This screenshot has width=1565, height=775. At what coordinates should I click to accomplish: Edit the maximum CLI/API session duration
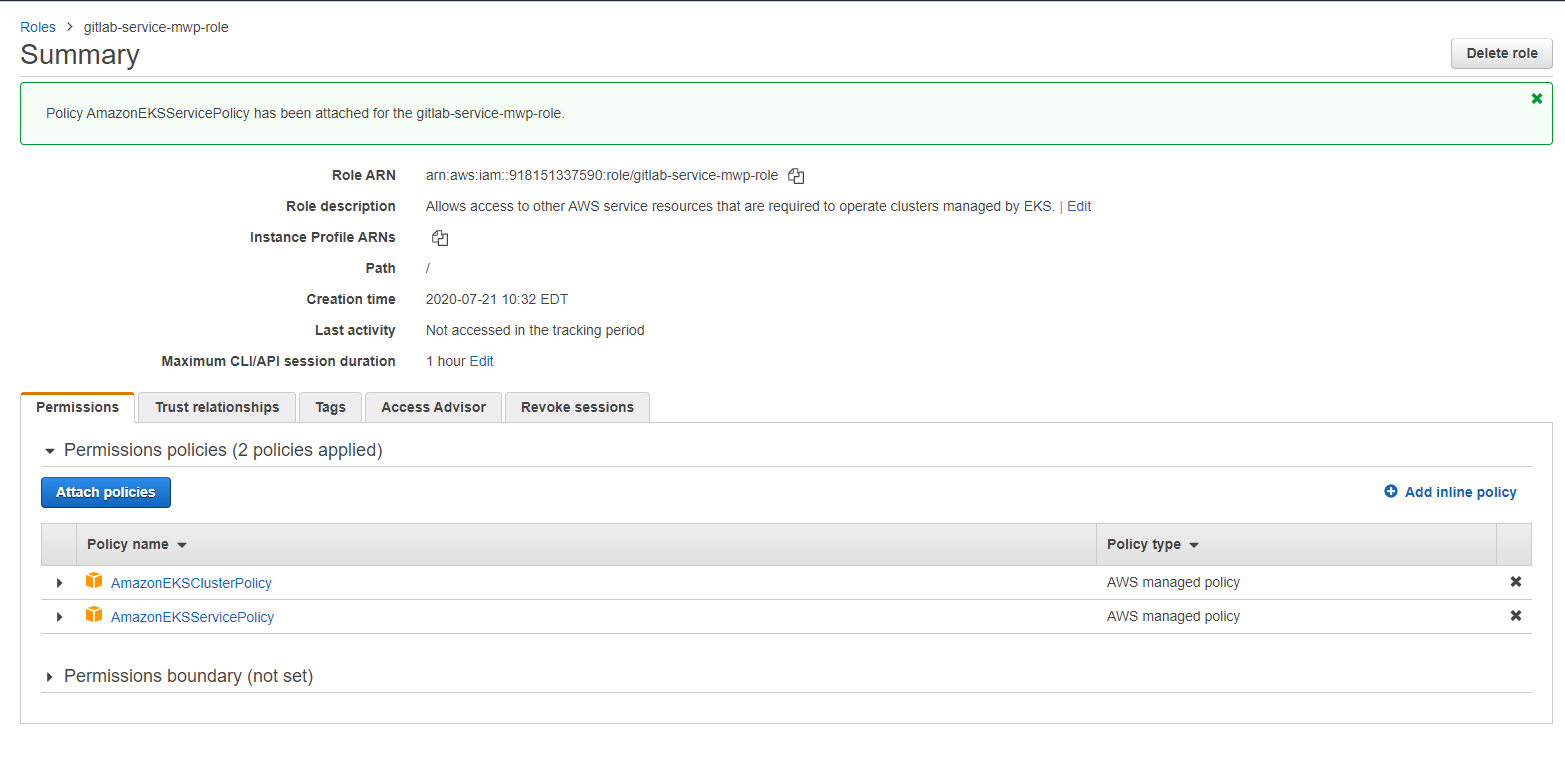coord(481,361)
